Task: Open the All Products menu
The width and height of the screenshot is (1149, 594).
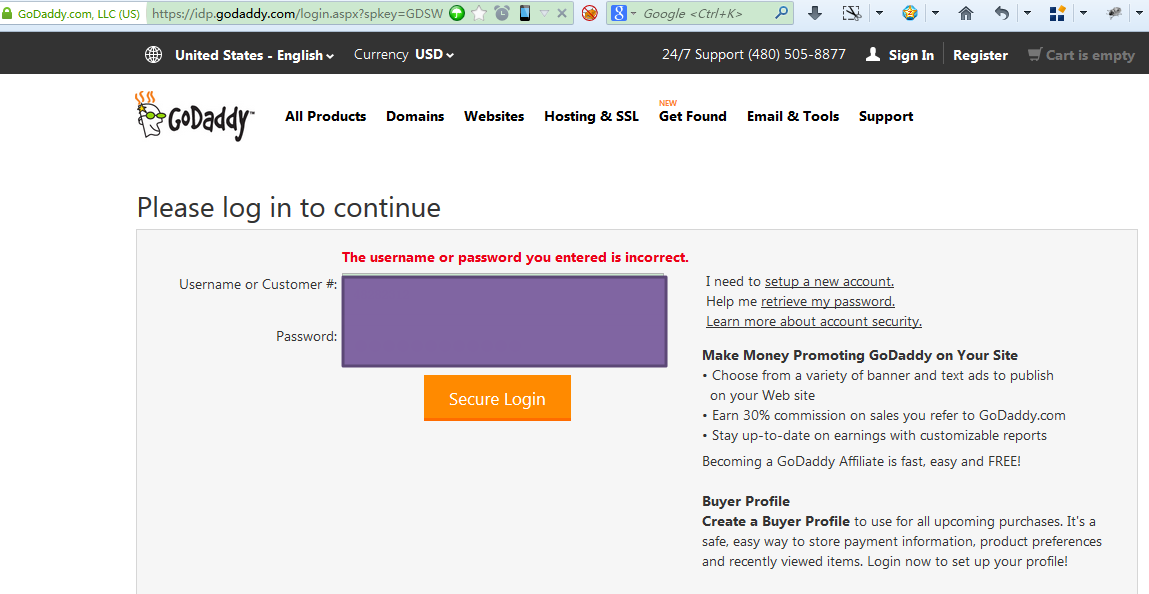Action: coord(325,116)
